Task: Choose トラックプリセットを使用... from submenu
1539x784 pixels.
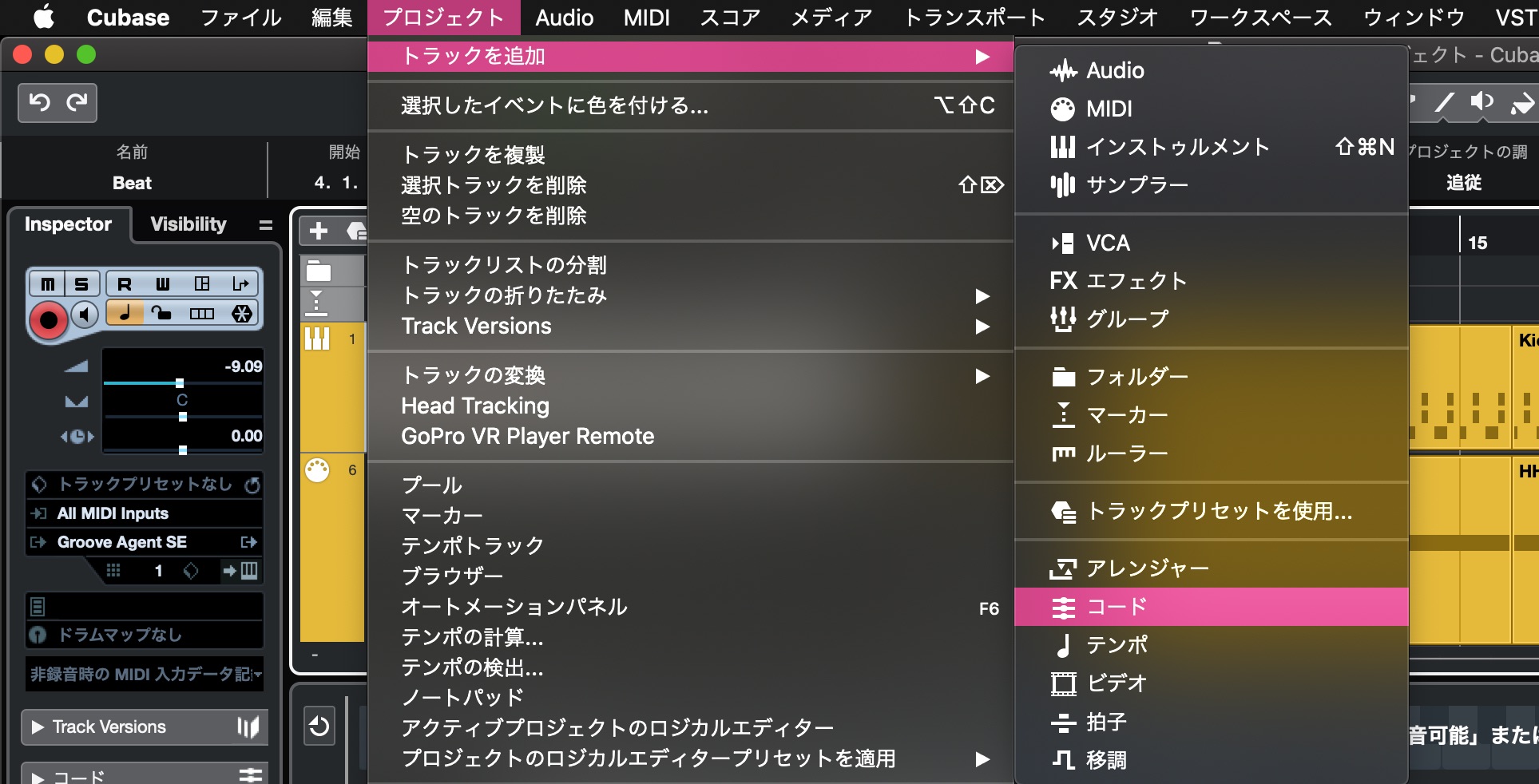Action: pyautogui.click(x=1211, y=511)
